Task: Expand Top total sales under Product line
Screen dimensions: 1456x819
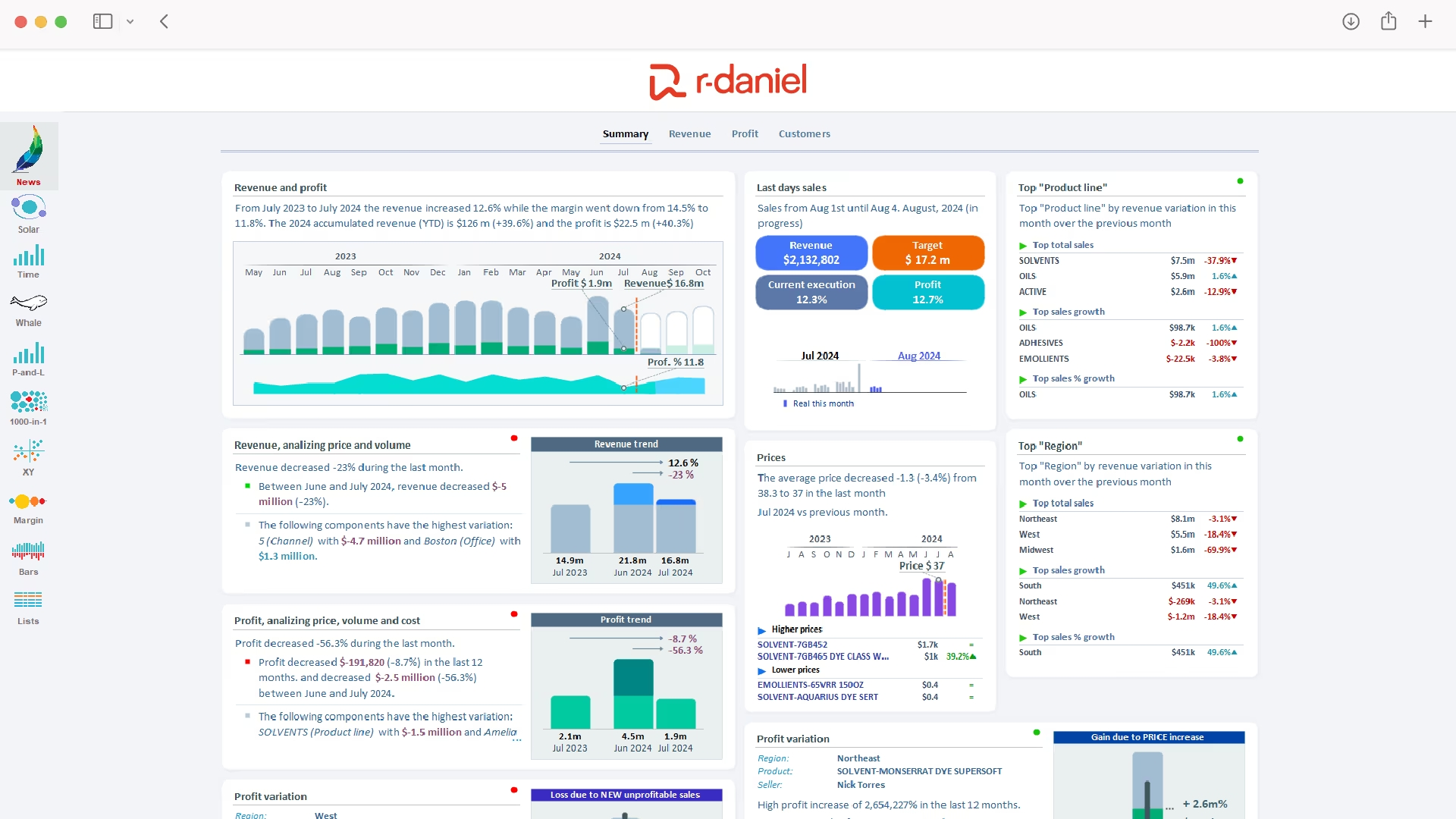Action: [x=1023, y=246]
